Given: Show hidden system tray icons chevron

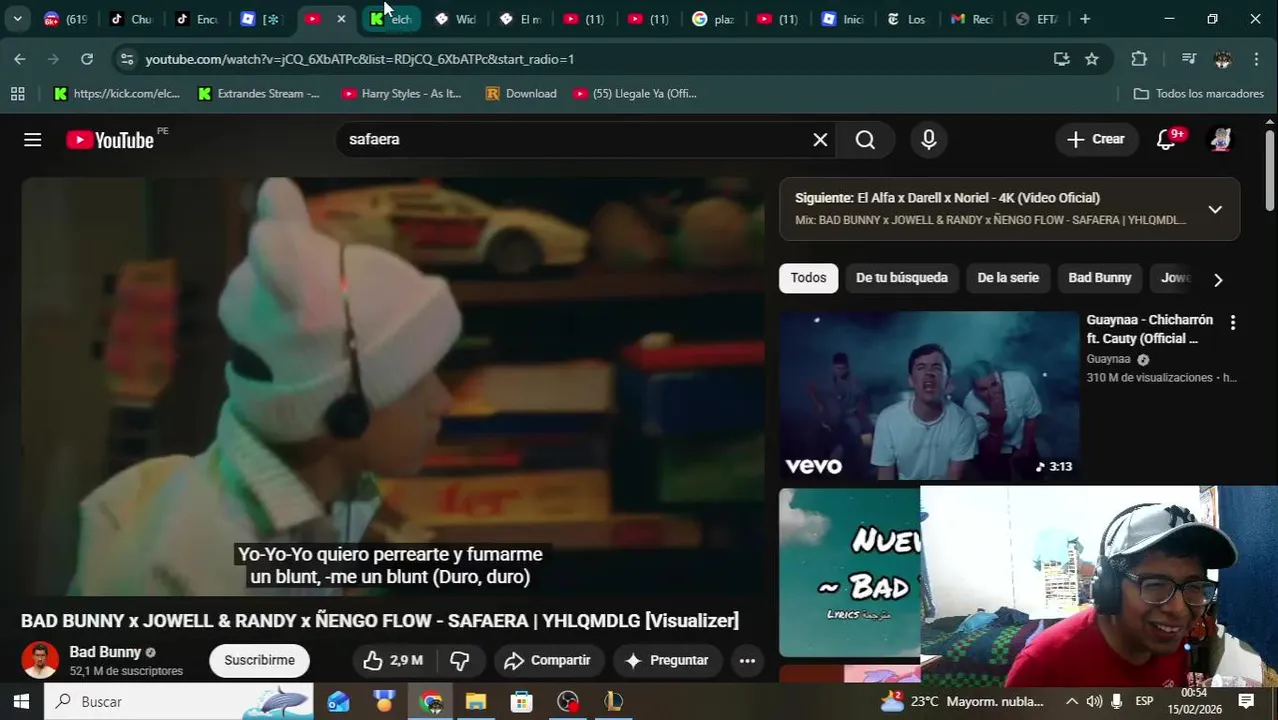Looking at the screenshot, I should pyautogui.click(x=1072, y=701).
